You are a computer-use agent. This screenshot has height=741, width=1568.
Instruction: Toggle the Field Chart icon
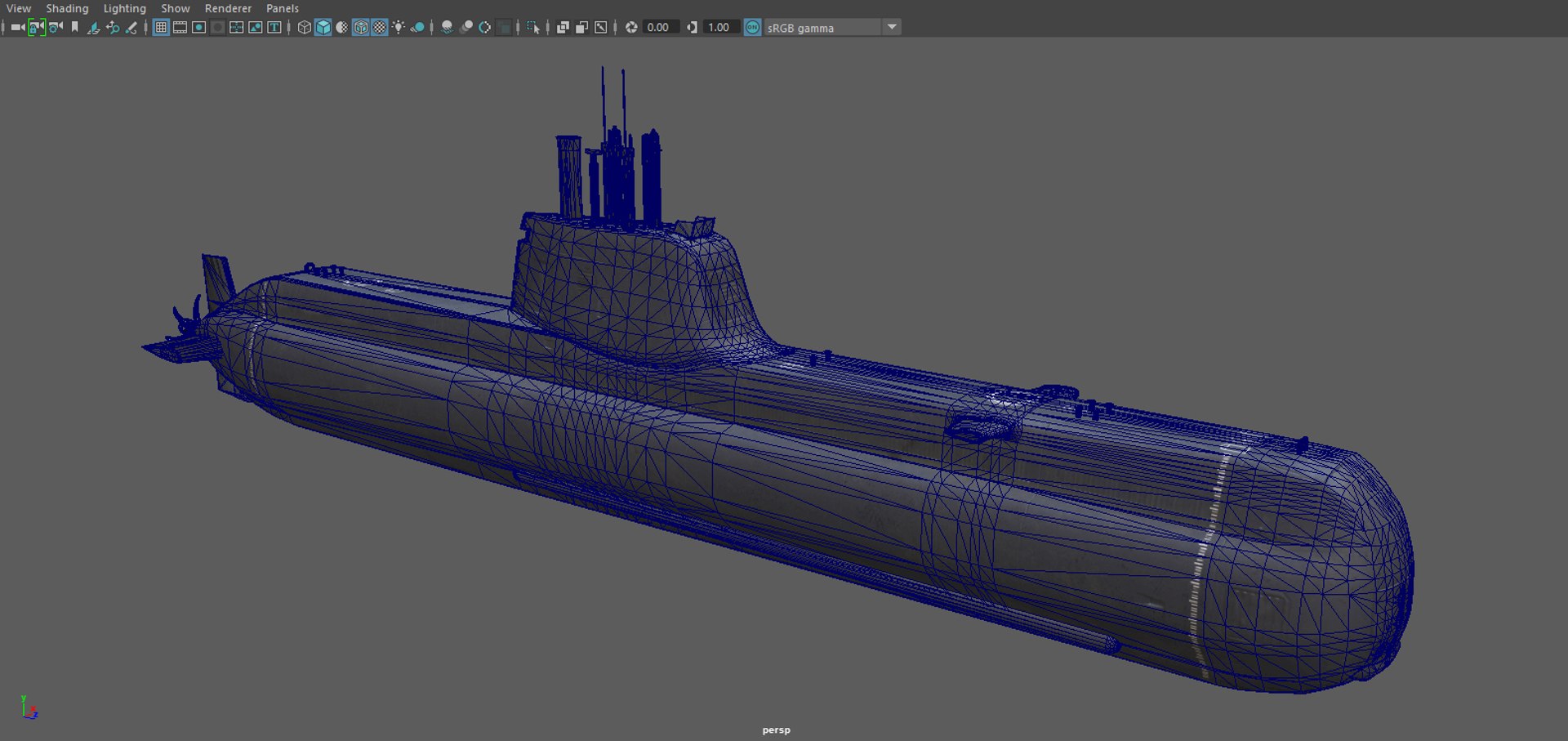click(x=236, y=27)
